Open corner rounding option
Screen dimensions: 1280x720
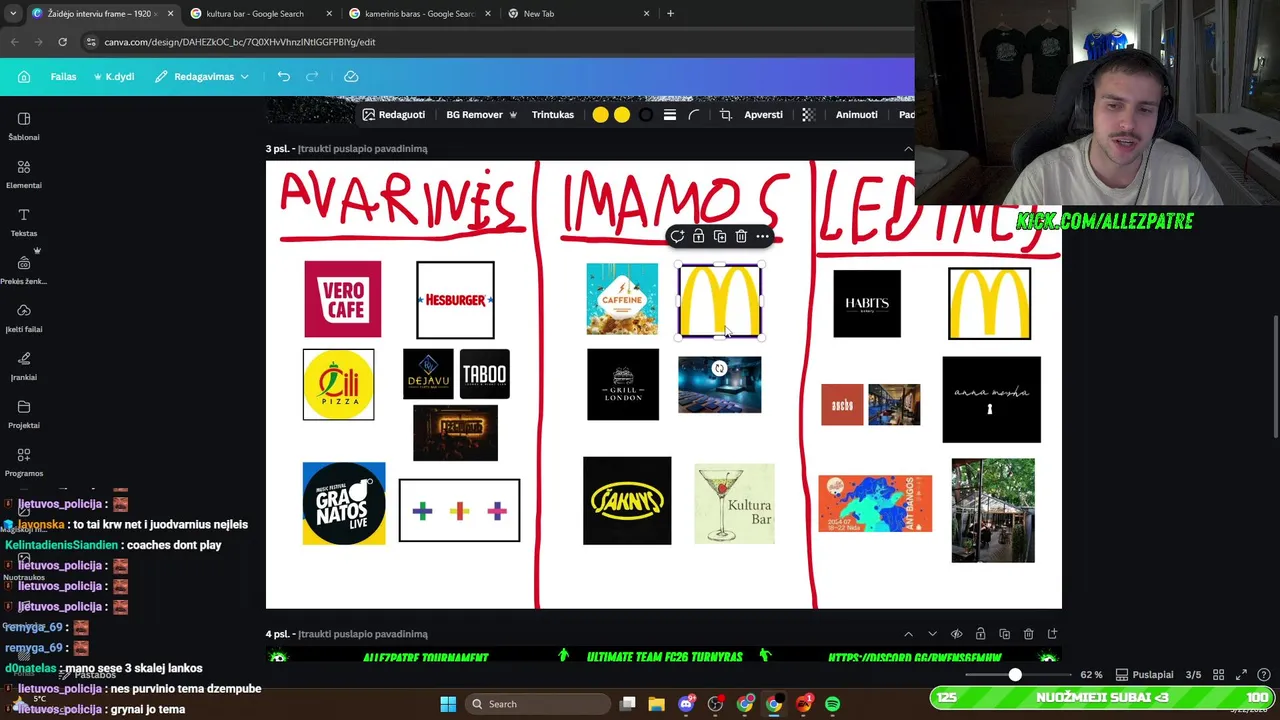click(694, 115)
